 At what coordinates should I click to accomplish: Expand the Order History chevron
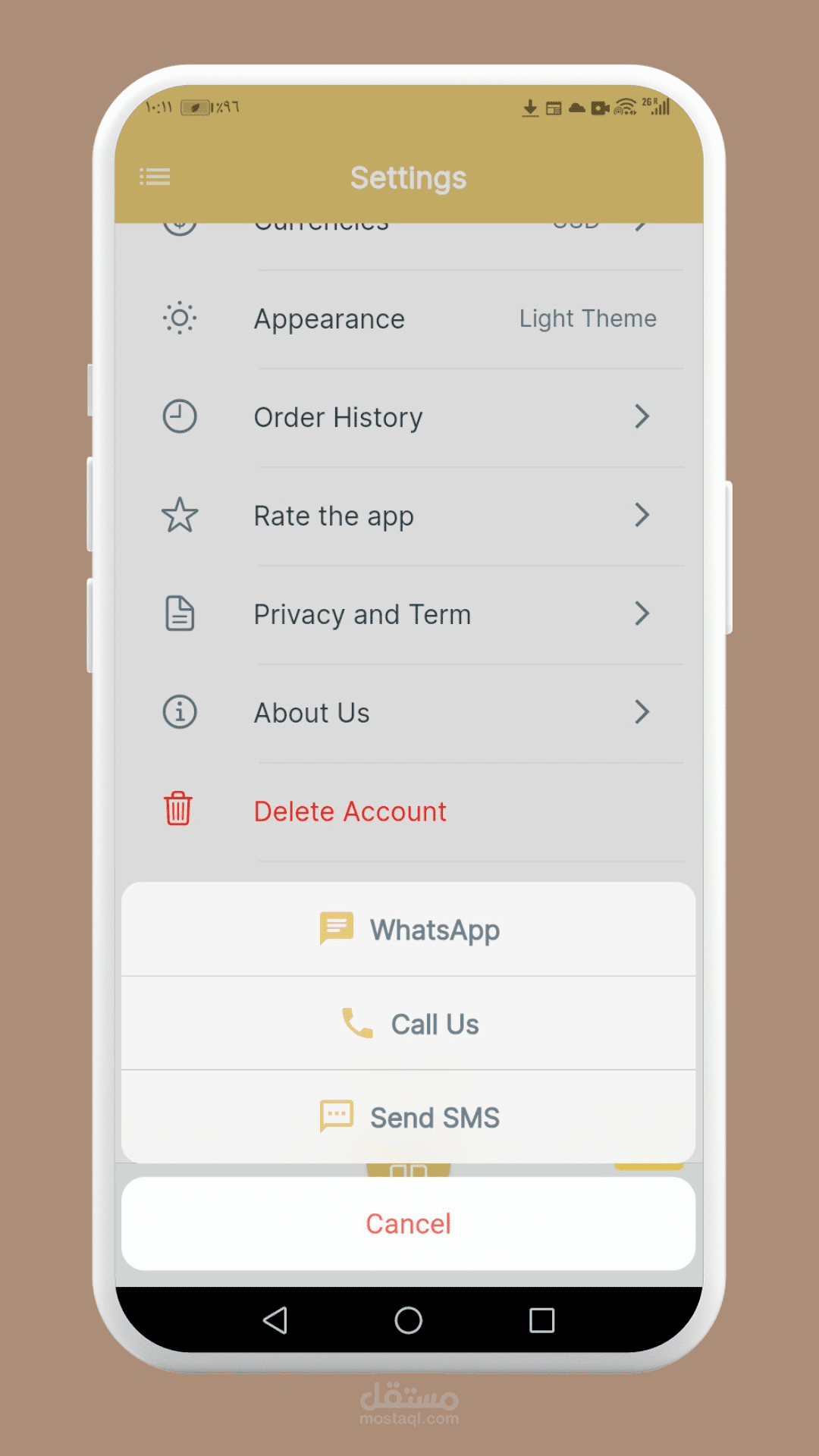coord(642,416)
